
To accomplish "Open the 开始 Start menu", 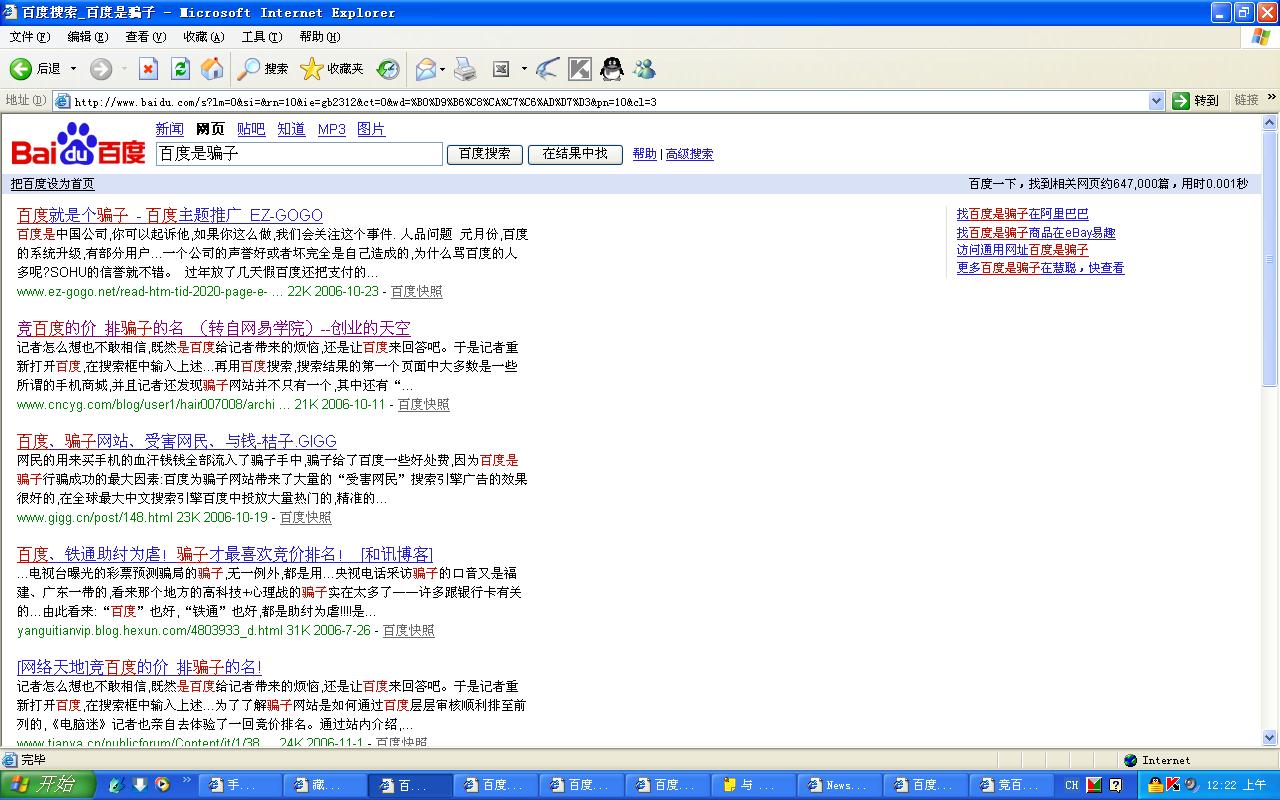I will point(48,785).
